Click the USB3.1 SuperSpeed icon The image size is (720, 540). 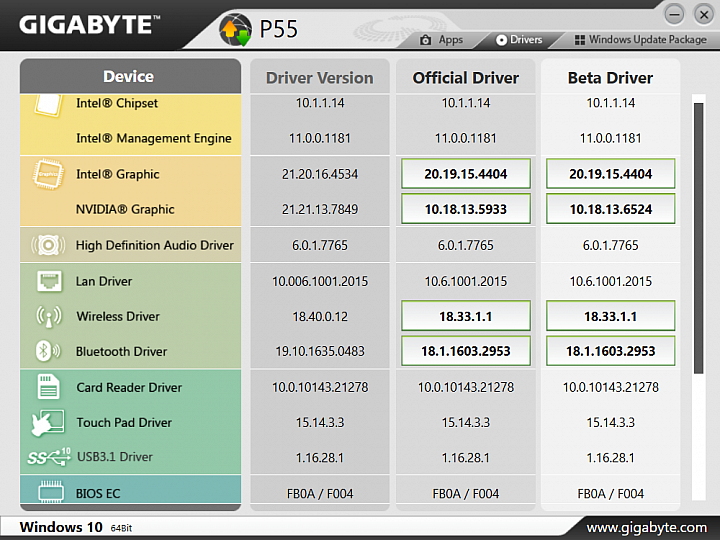coord(48,457)
